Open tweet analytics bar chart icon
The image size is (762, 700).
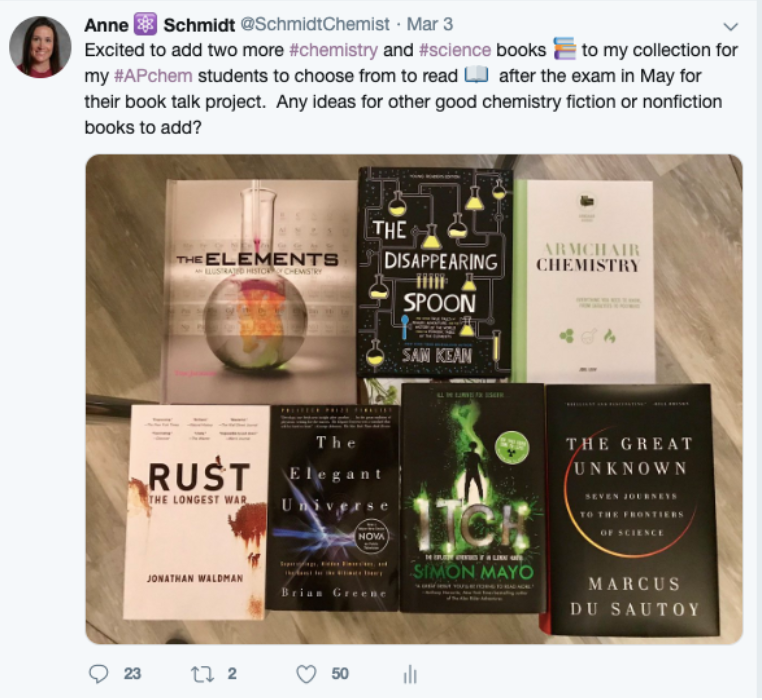click(410, 674)
